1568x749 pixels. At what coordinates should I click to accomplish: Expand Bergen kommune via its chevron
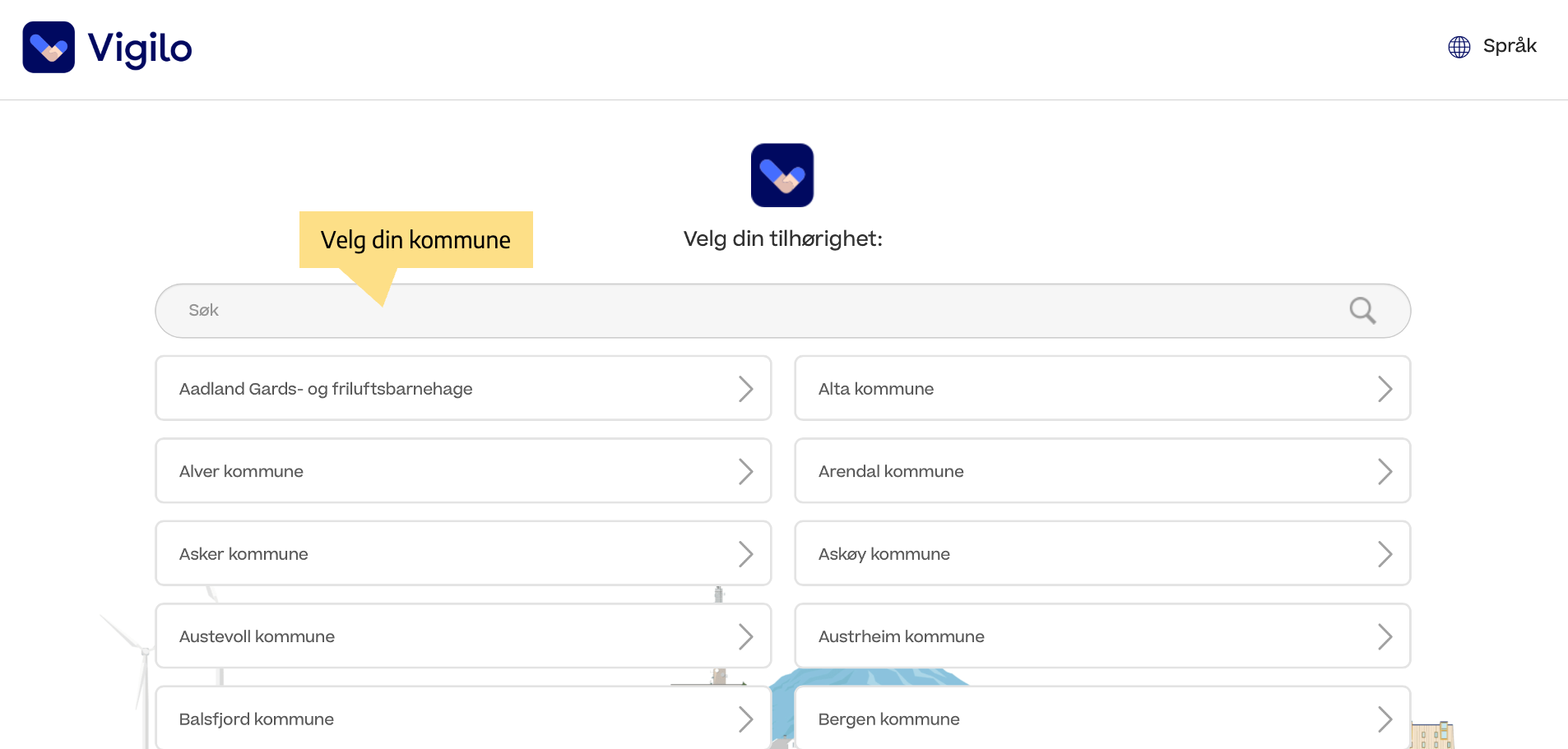1385,719
